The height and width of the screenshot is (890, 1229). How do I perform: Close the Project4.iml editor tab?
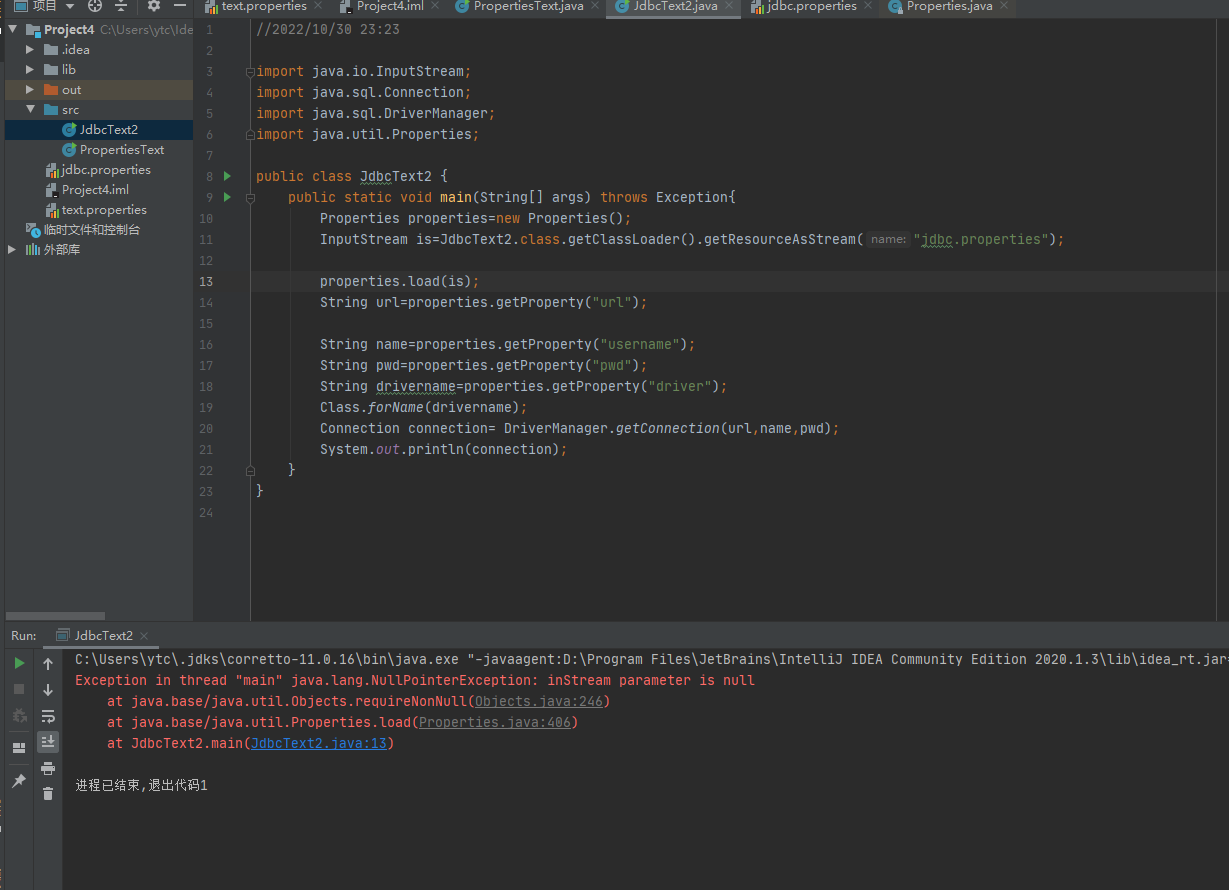tap(436, 6)
